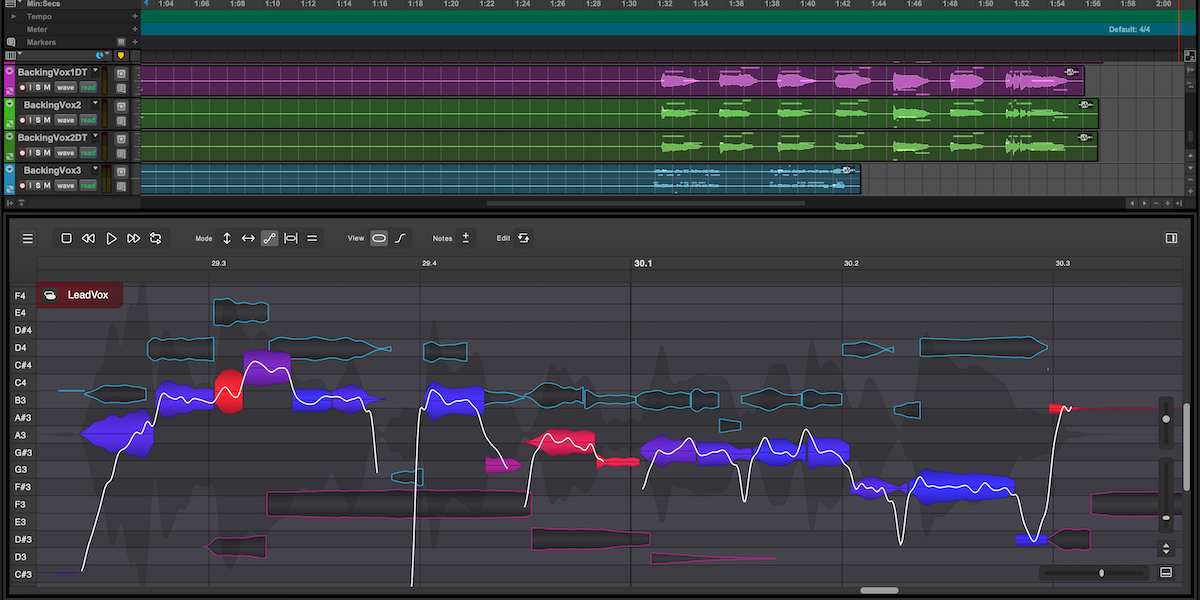
Task: Select the horizontal timing arrow mode tool
Action: click(248, 239)
